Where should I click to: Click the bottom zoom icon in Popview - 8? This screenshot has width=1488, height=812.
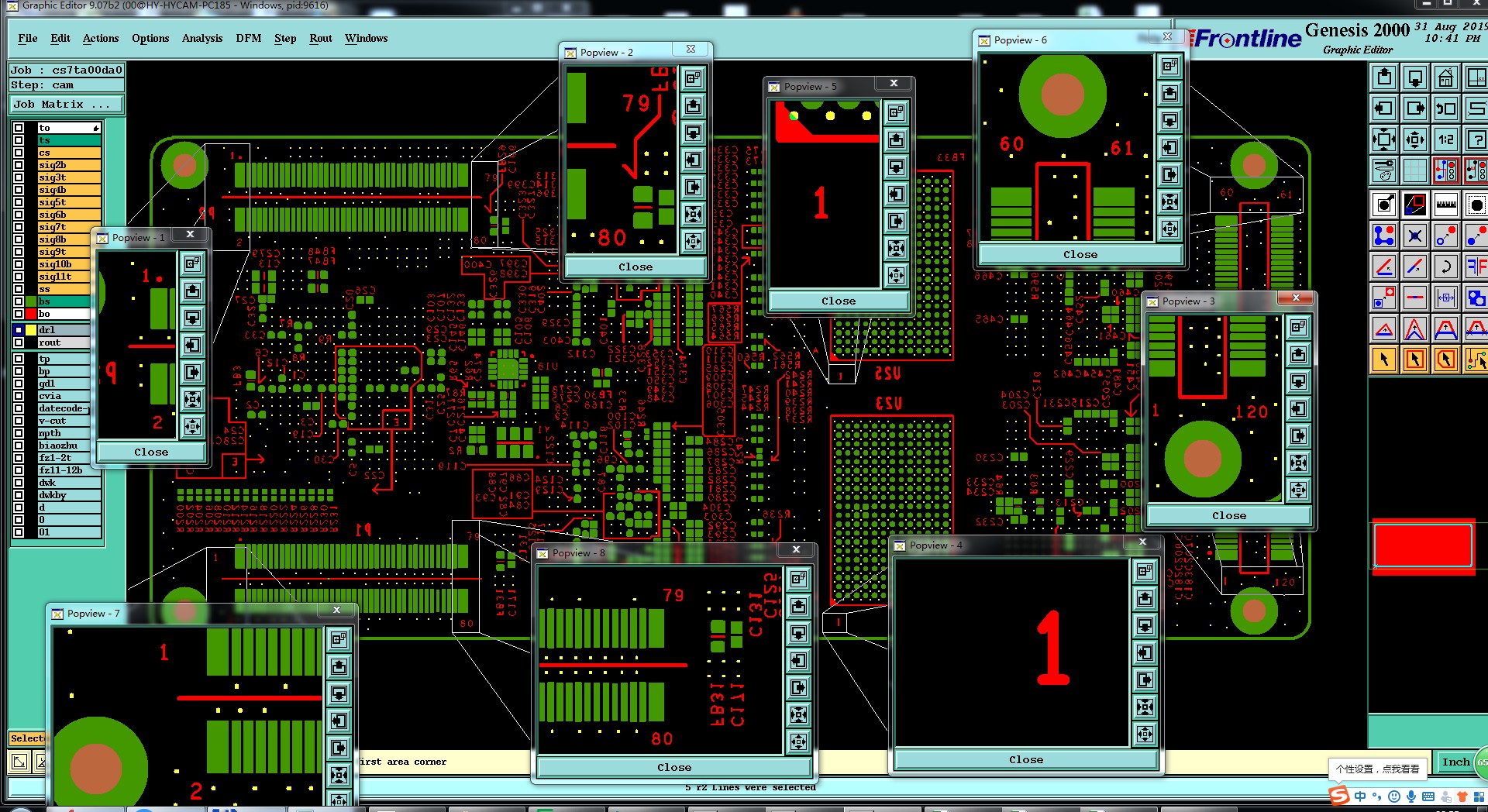(x=798, y=741)
